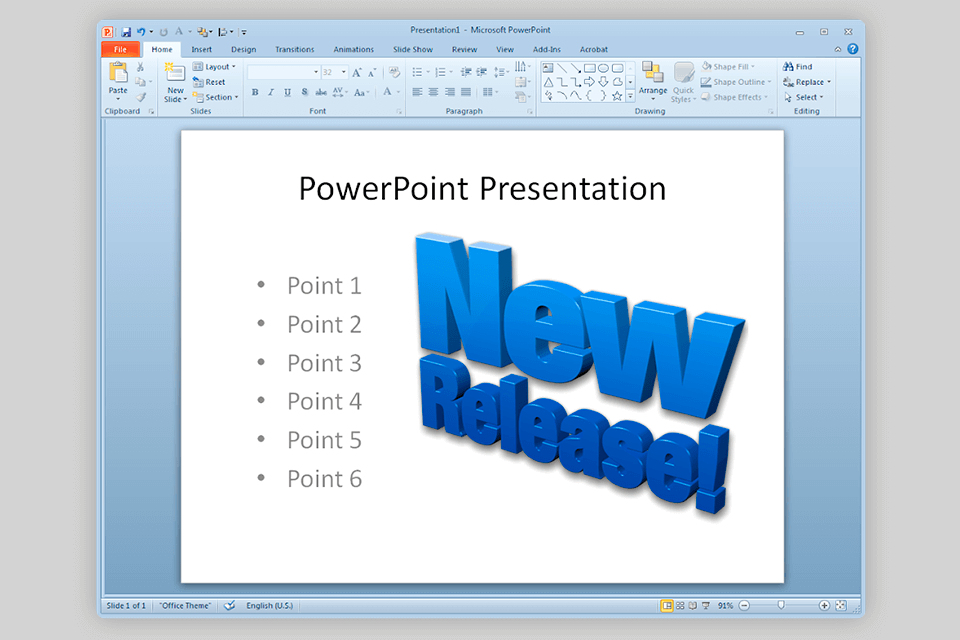Click the New Slide icon
Viewport: 960px width, 640px height.
174,72
